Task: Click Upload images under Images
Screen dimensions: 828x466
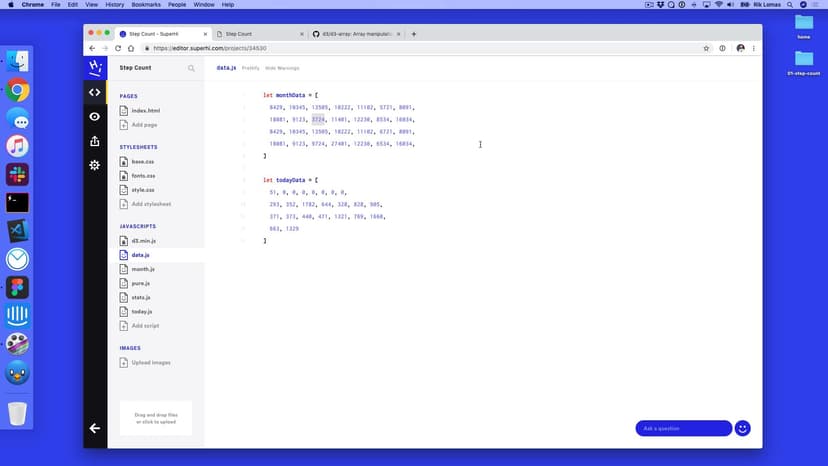Action: 151,362
